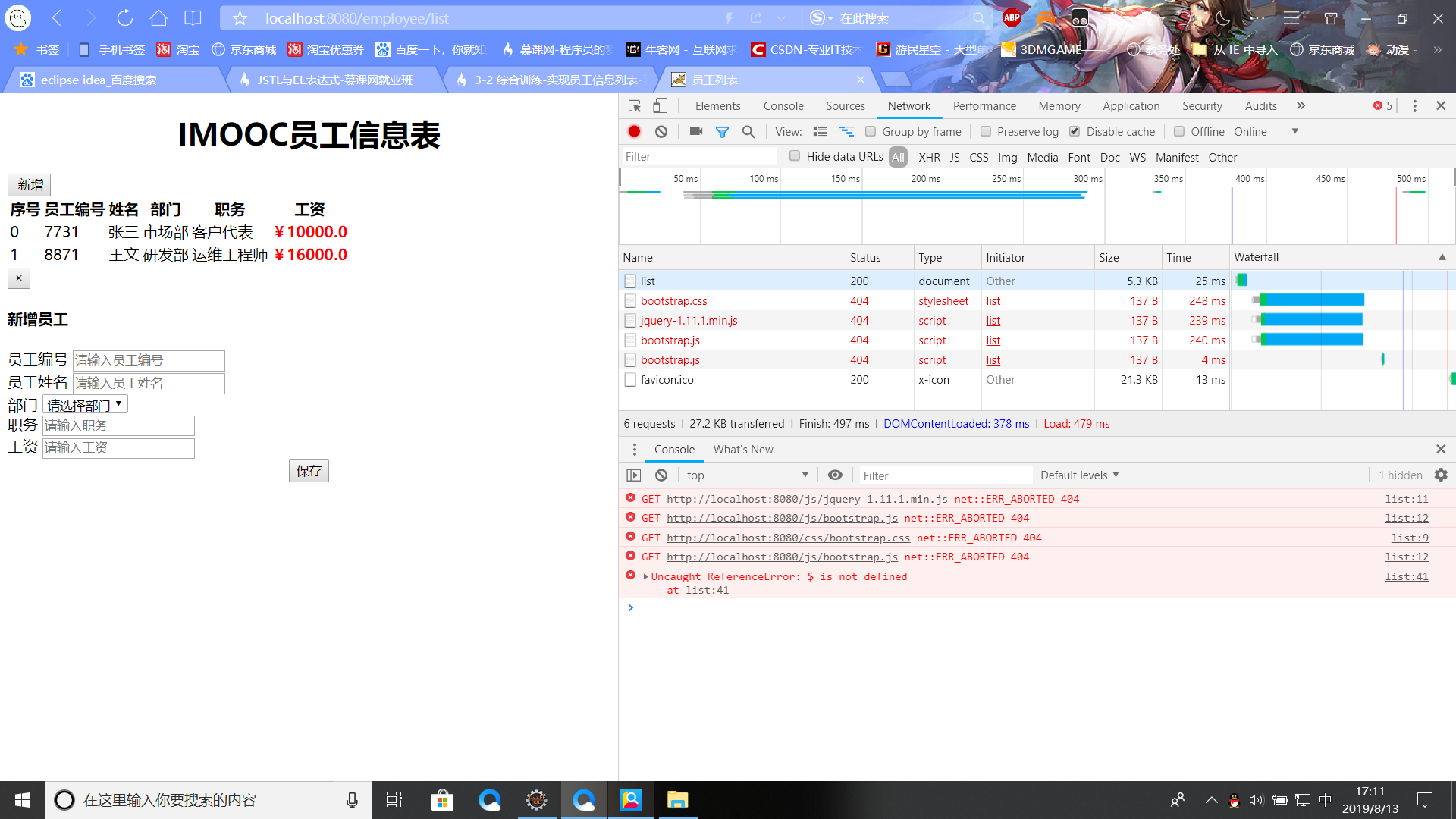Focus the 员工姓名 input field

[x=147, y=383]
